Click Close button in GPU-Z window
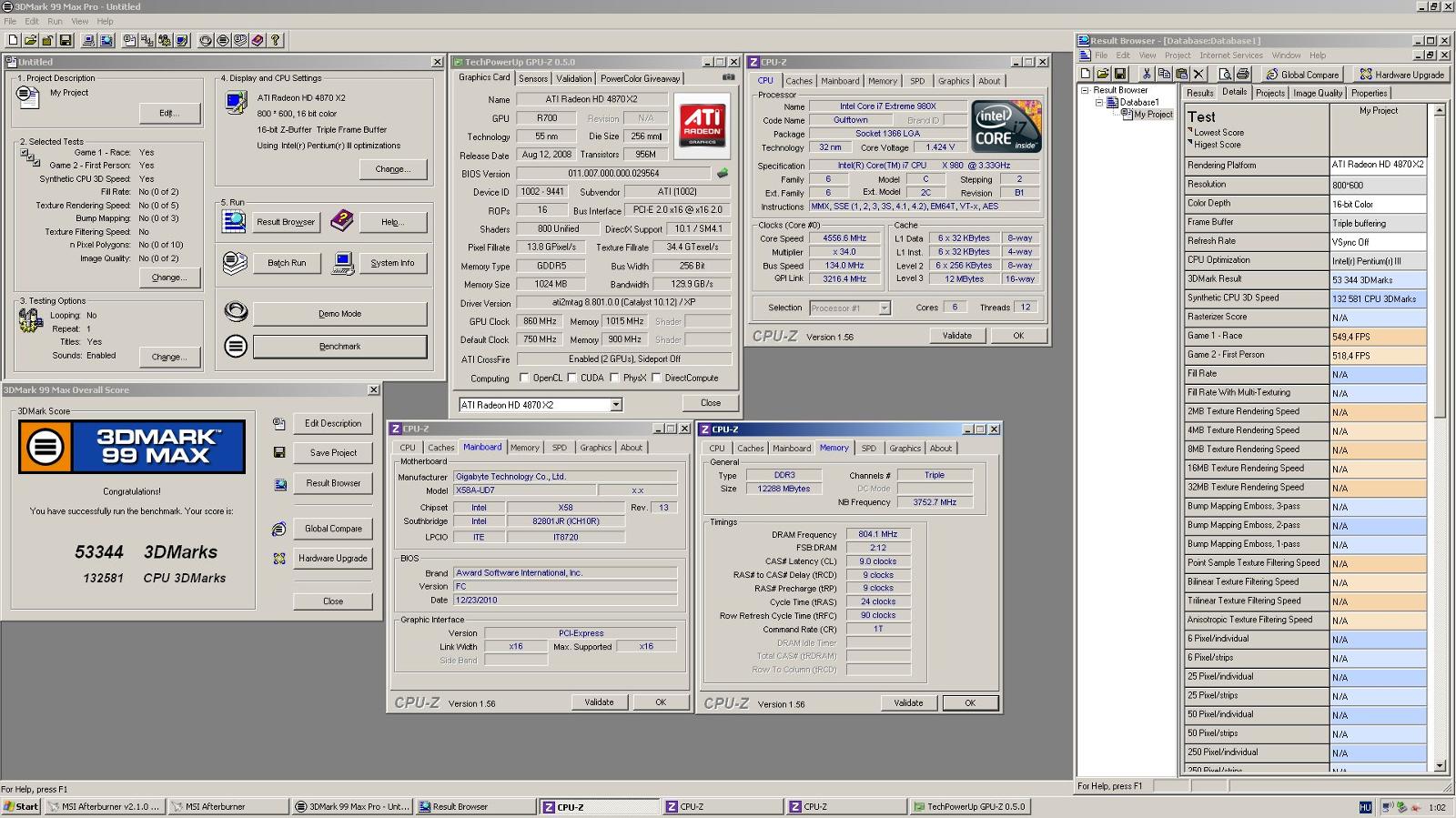 [x=711, y=403]
